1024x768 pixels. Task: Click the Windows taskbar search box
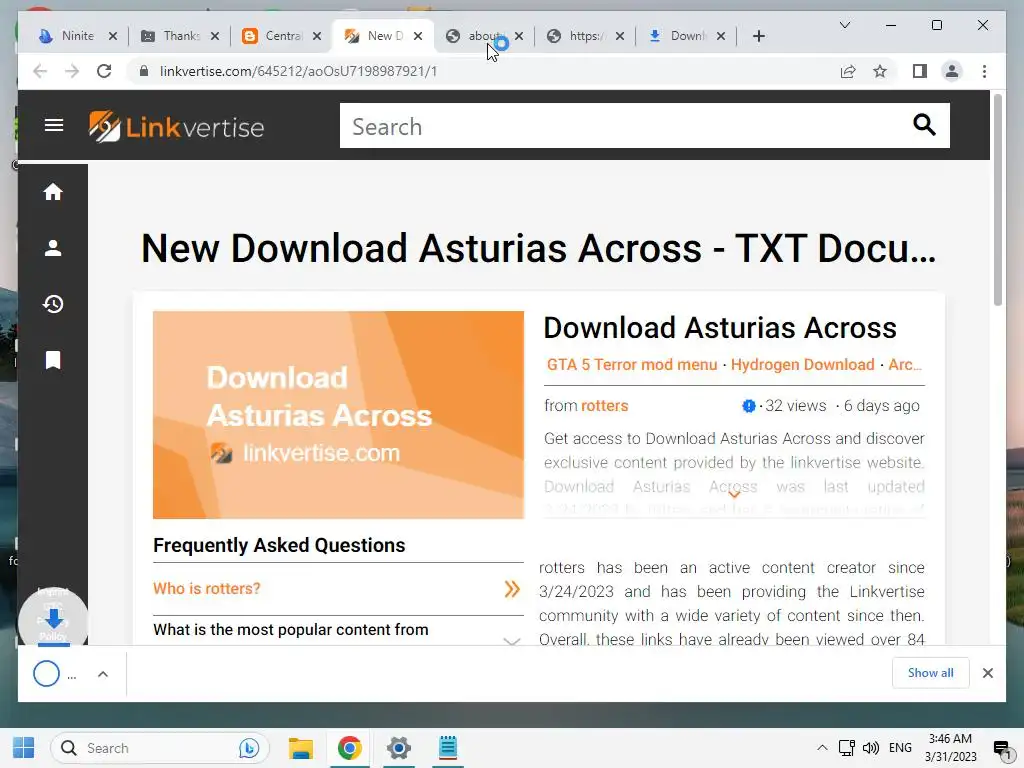click(160, 748)
